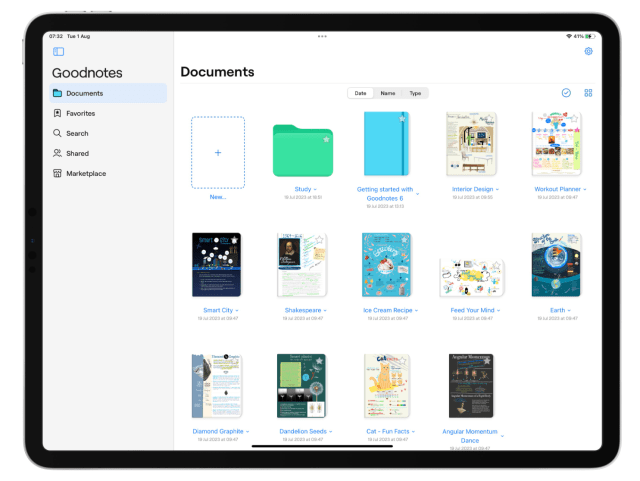Toggle favorite star on Shakespeare

[319, 240]
